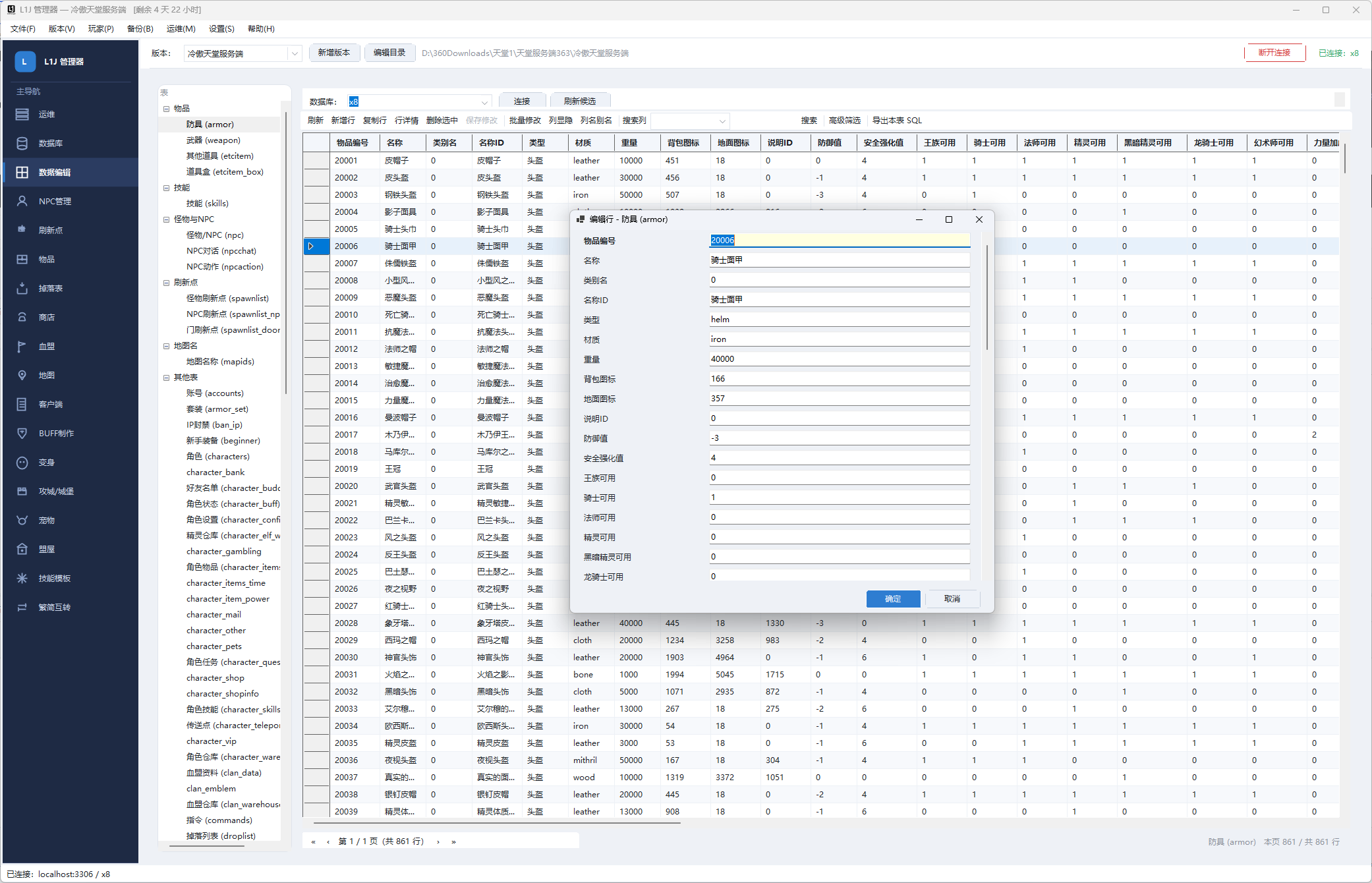This screenshot has width=1372, height=883.
Task: Open the 运维 sidebar icon
Action: click(x=22, y=114)
